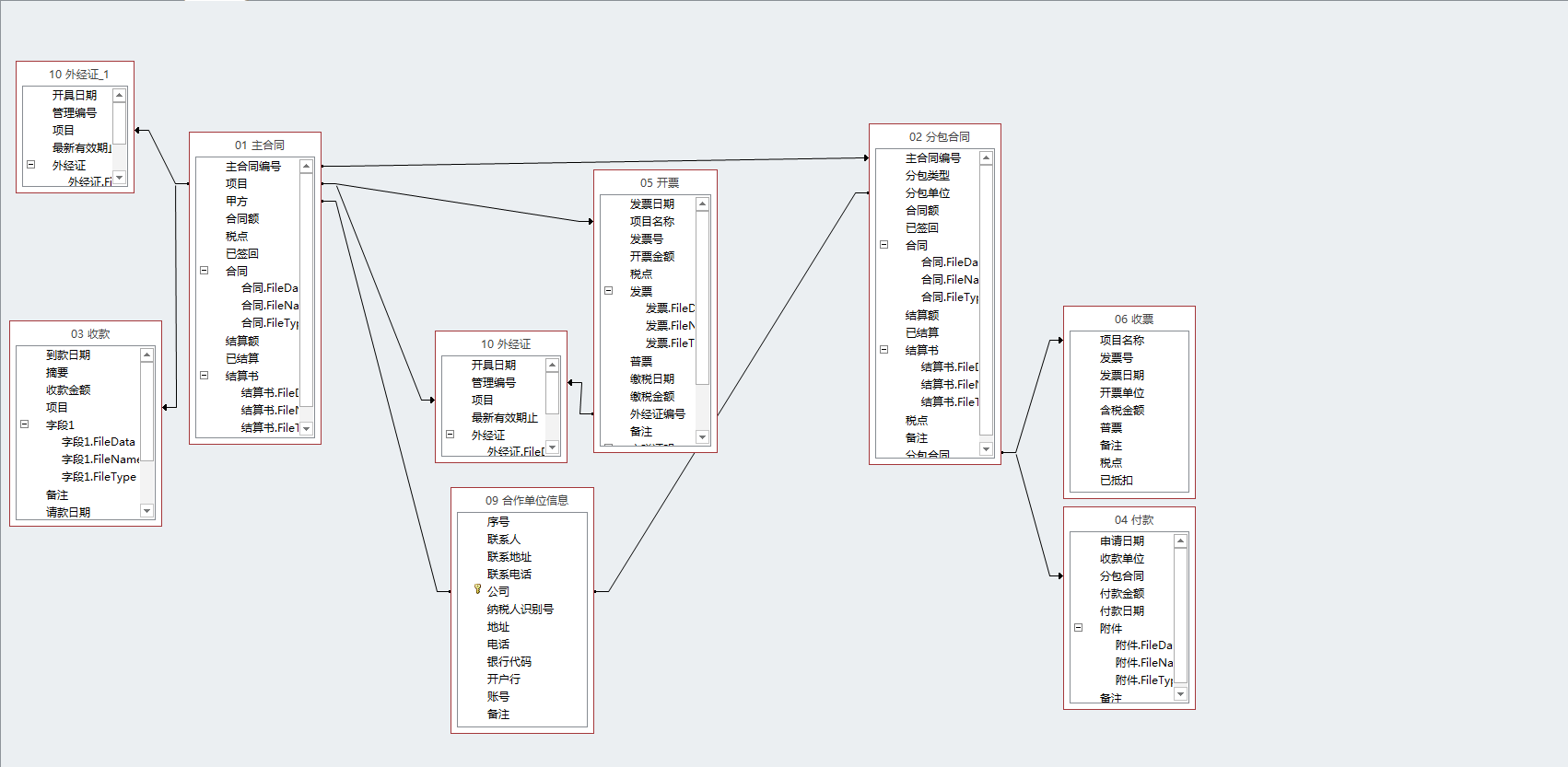Select the 分包单位 field
The height and width of the screenshot is (767, 1568).
(x=928, y=192)
